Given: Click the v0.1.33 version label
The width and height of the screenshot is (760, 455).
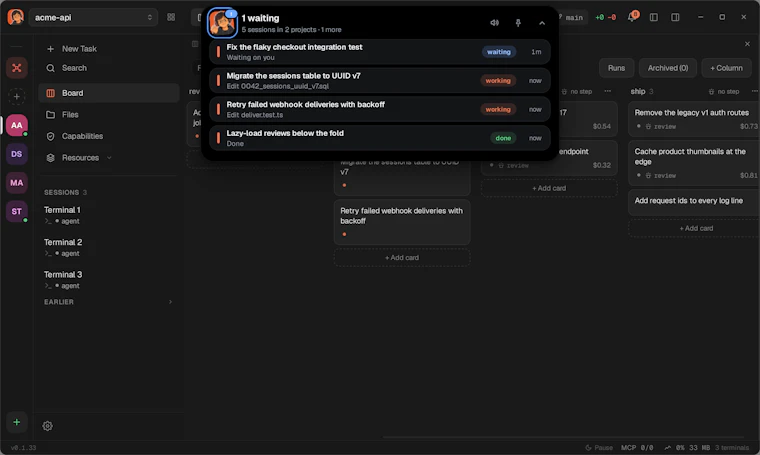Looking at the screenshot, I should pyautogui.click(x=23, y=448).
